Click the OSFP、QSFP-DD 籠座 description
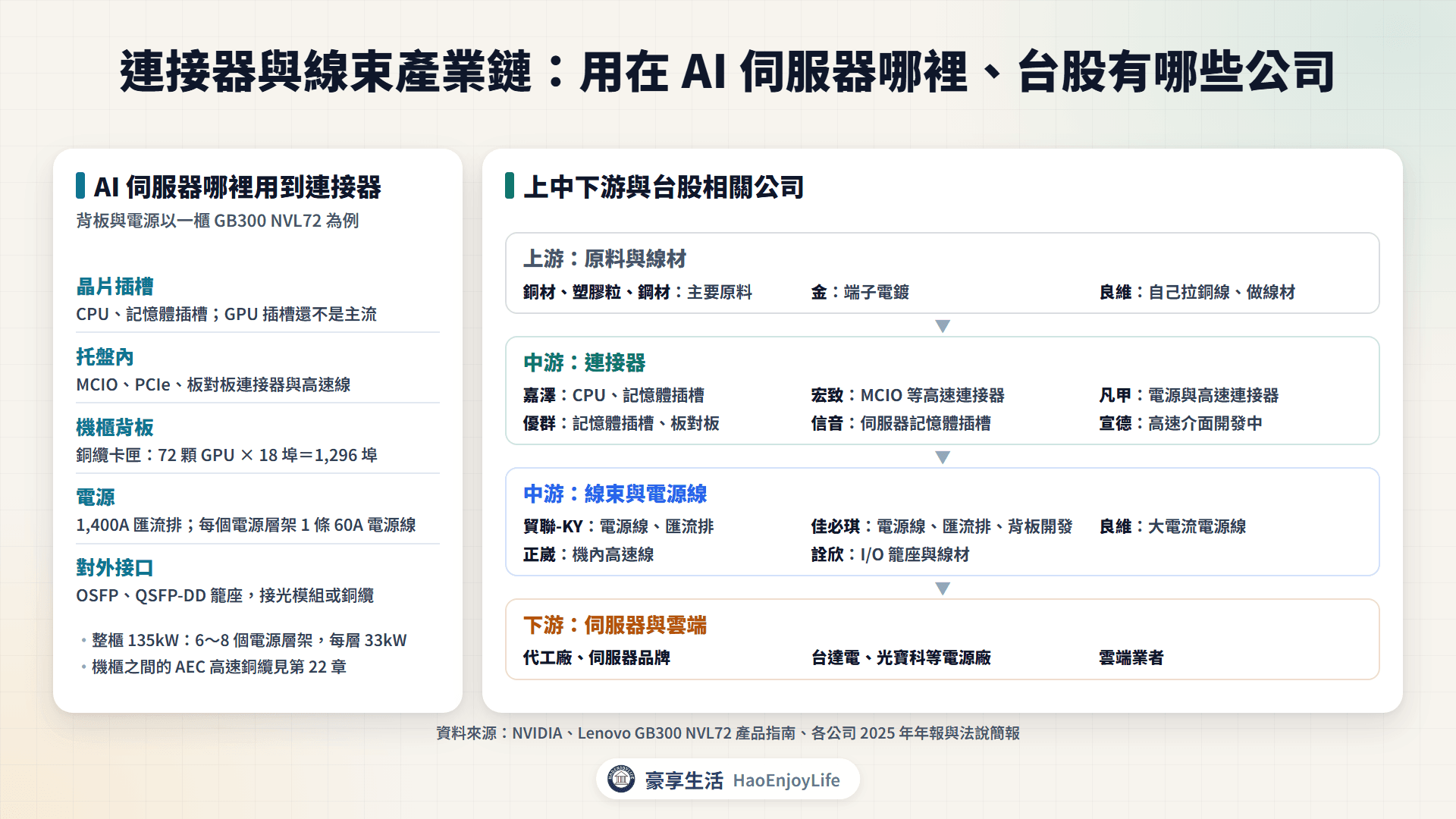The width and height of the screenshot is (1456, 819). point(225,595)
